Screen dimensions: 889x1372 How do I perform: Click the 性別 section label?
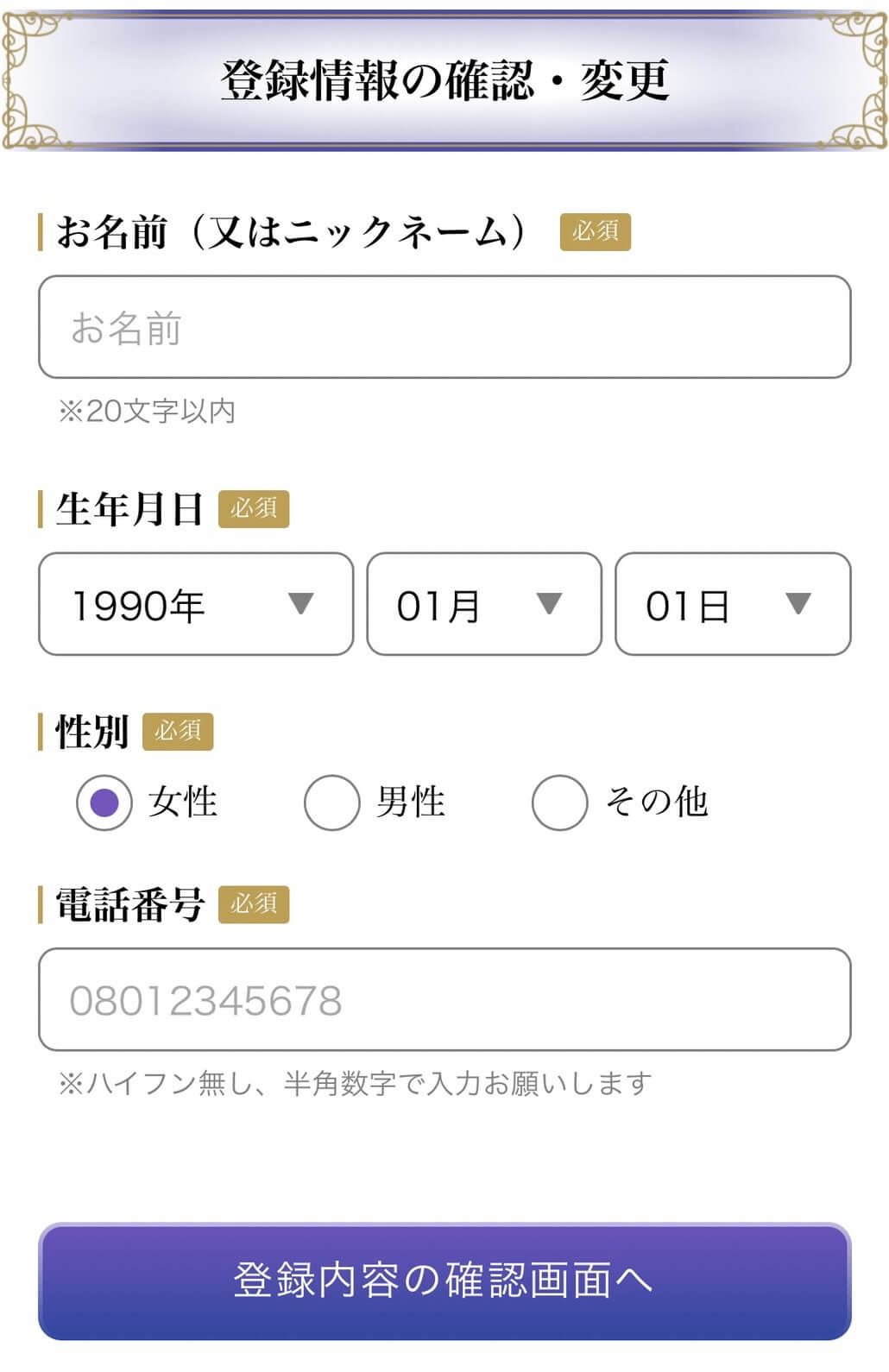(x=91, y=732)
